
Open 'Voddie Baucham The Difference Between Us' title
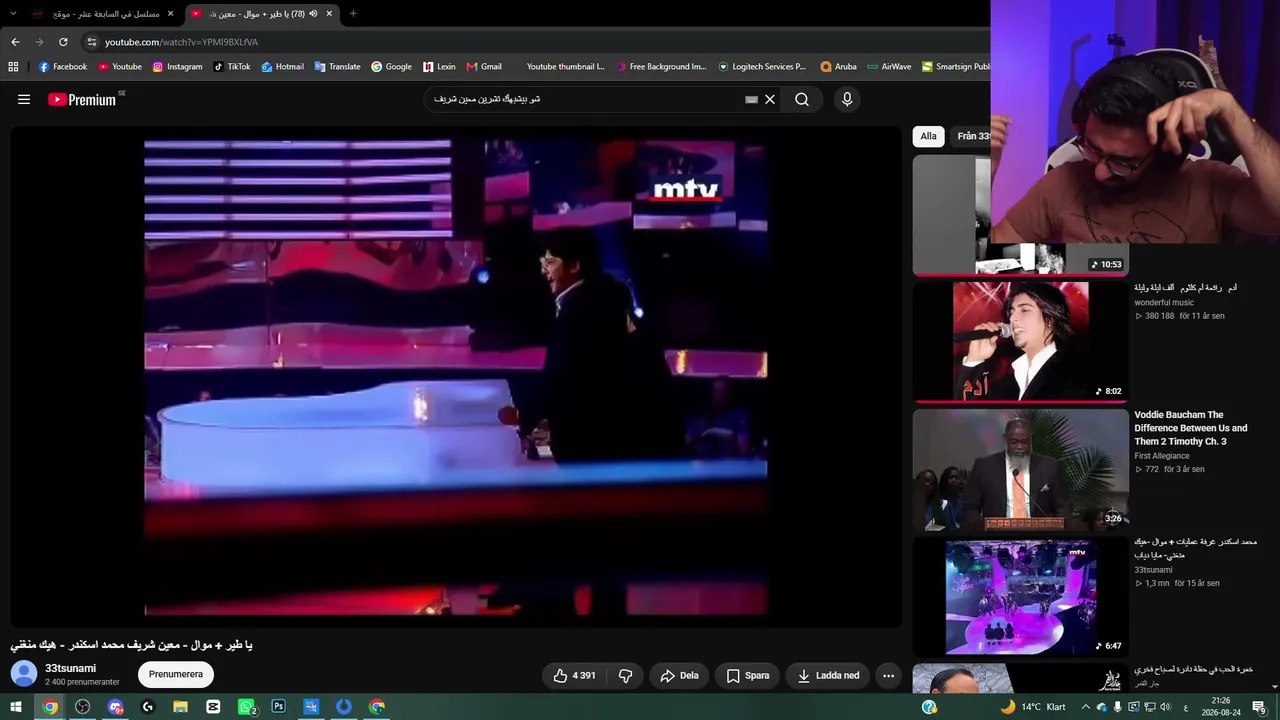(1191, 428)
